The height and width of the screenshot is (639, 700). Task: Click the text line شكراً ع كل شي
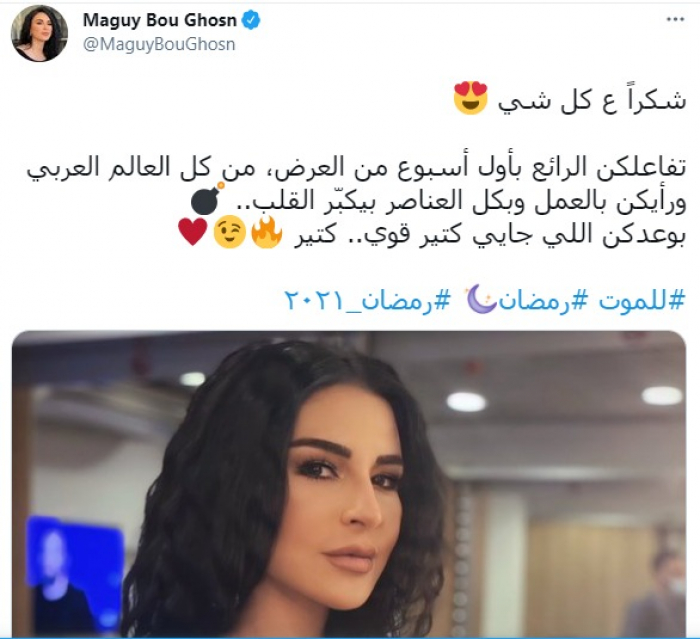click(592, 100)
